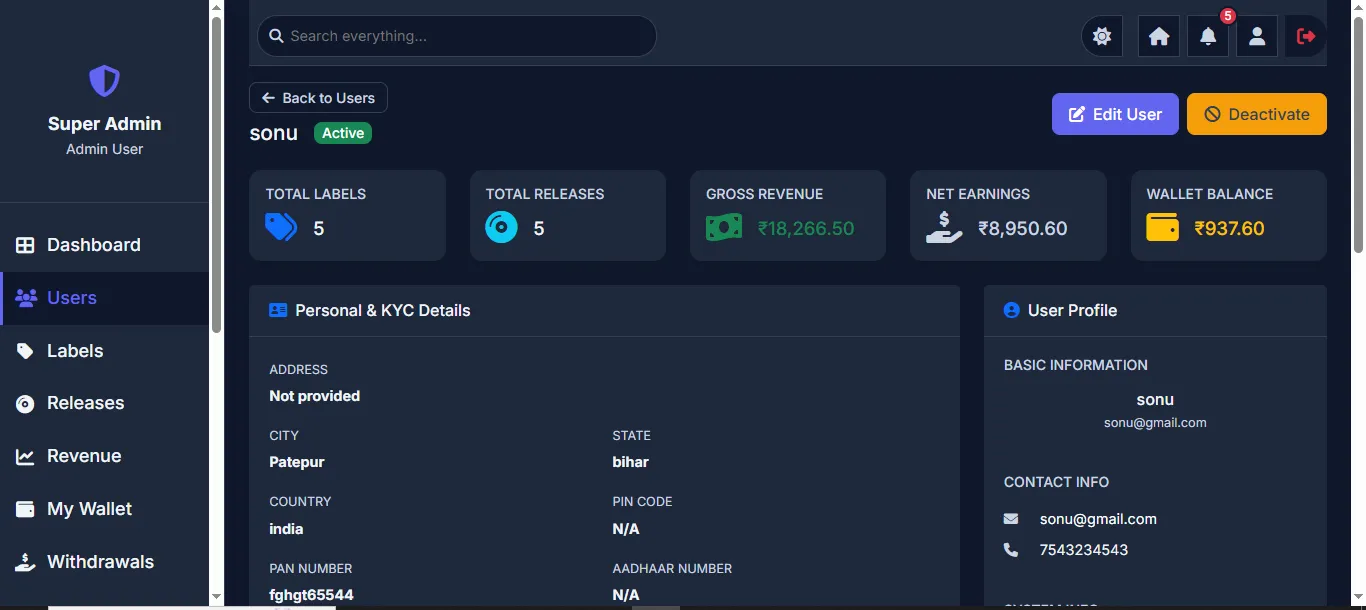Click the main page vertical scrollbar thumb

pos(1358,135)
